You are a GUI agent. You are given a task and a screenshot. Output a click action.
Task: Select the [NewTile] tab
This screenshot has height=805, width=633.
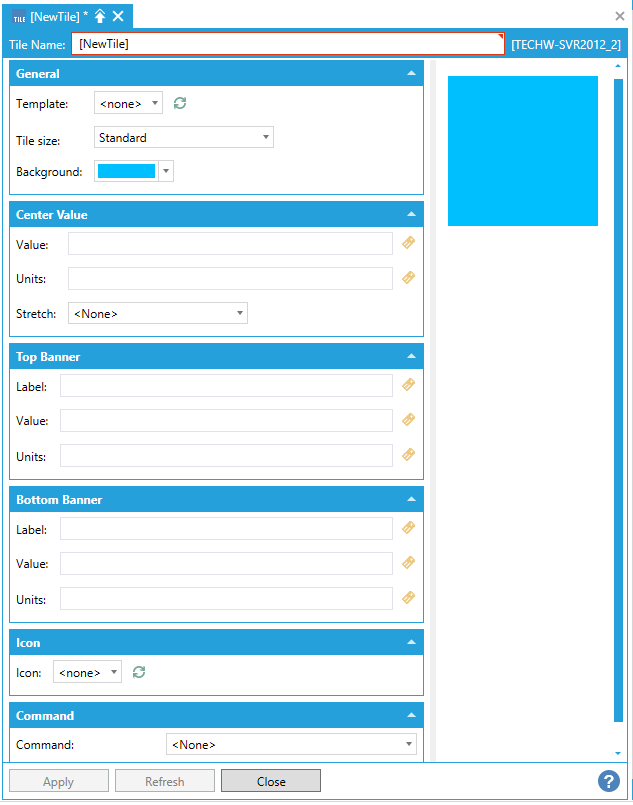pyautogui.click(x=52, y=16)
